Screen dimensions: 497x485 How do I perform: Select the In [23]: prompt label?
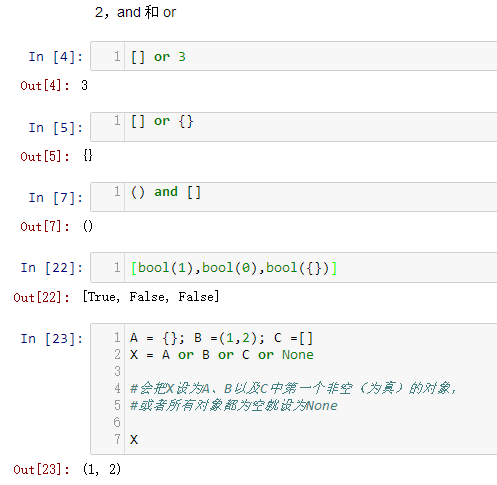(52, 339)
